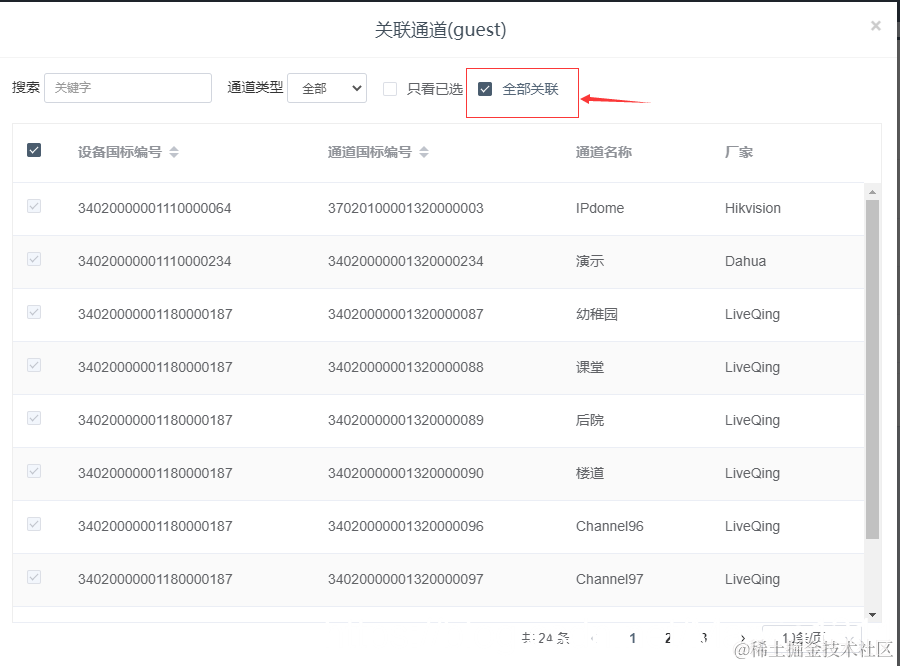Tick the 只看已选 checkbox

coord(390,89)
